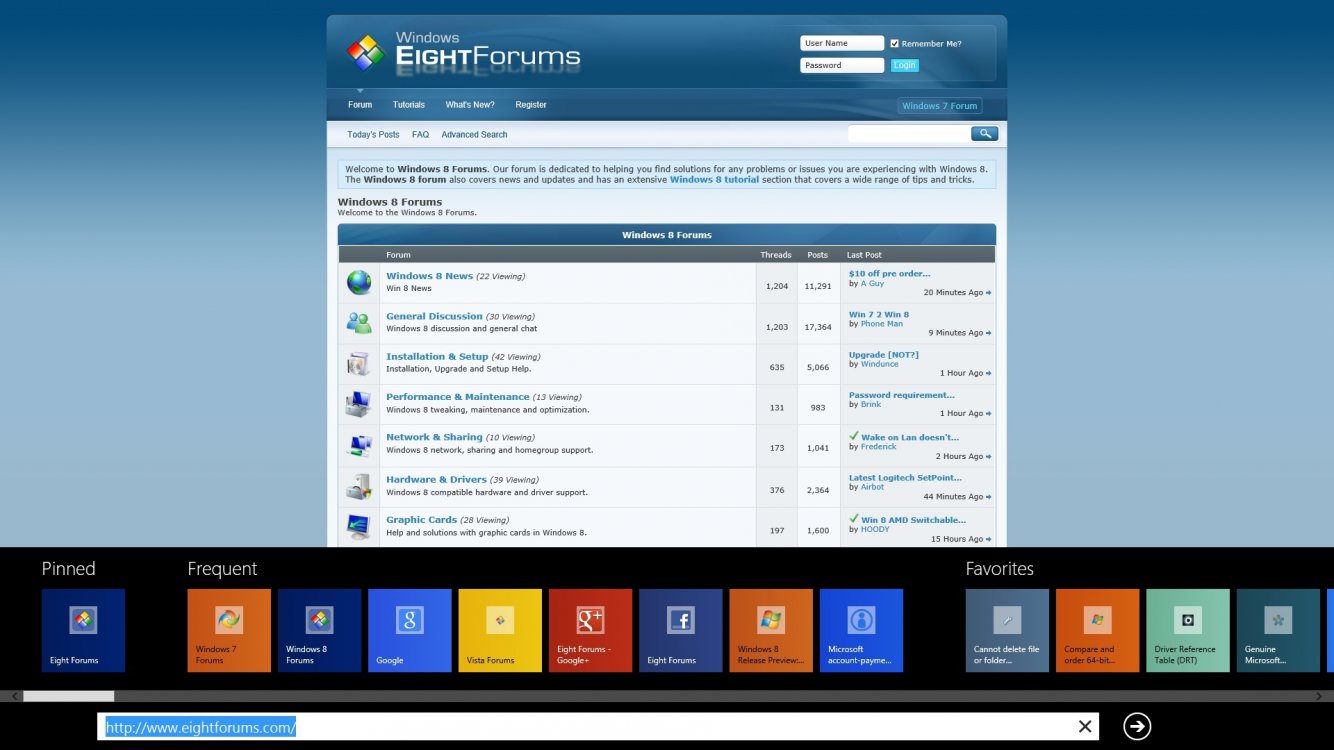Screen dimensions: 1334x750
Task: Select the What's New? nav tab
Action: (470, 105)
